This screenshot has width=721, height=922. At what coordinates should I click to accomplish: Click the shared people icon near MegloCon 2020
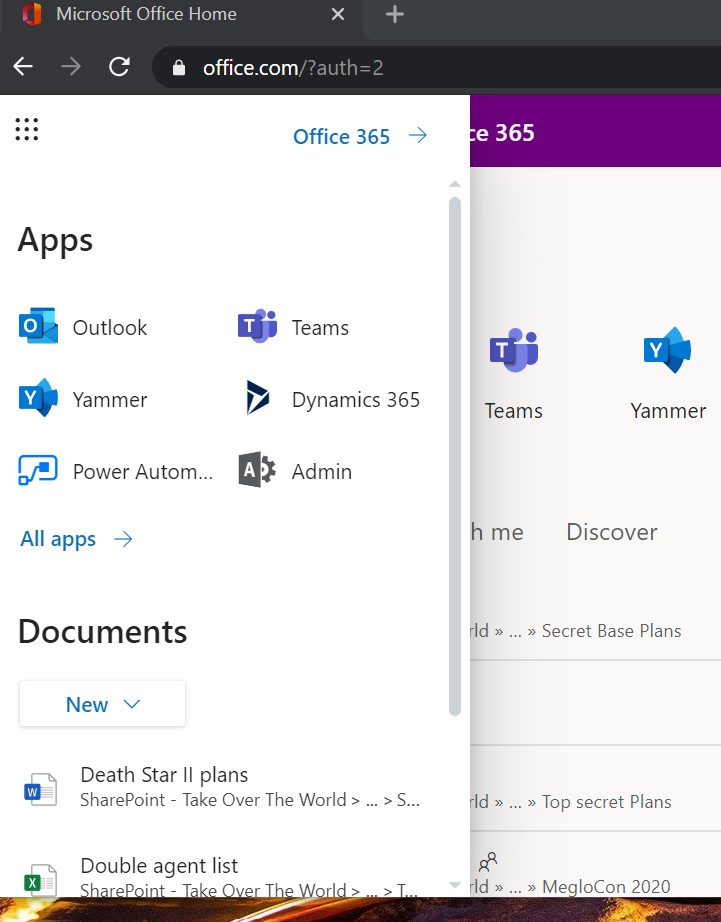click(488, 861)
